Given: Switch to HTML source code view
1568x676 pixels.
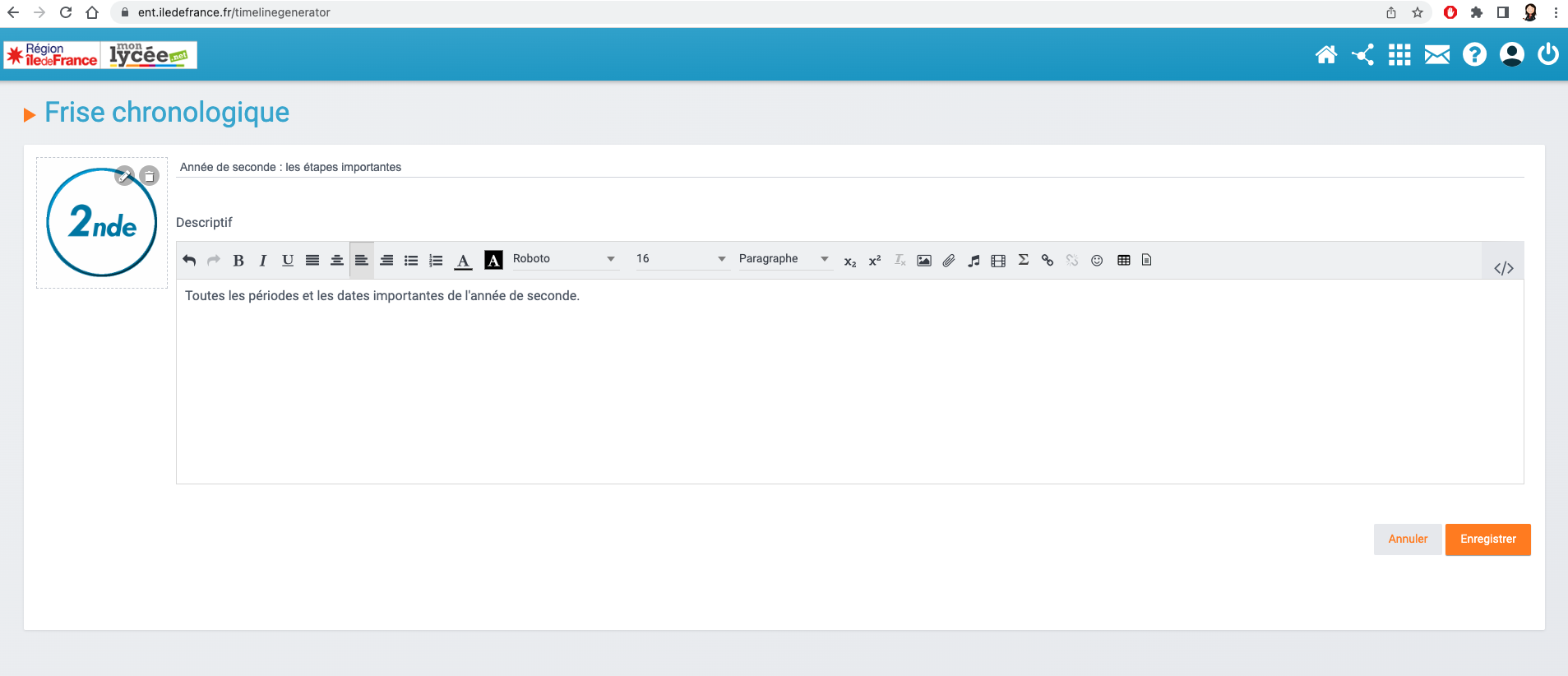Looking at the screenshot, I should pyautogui.click(x=1503, y=268).
